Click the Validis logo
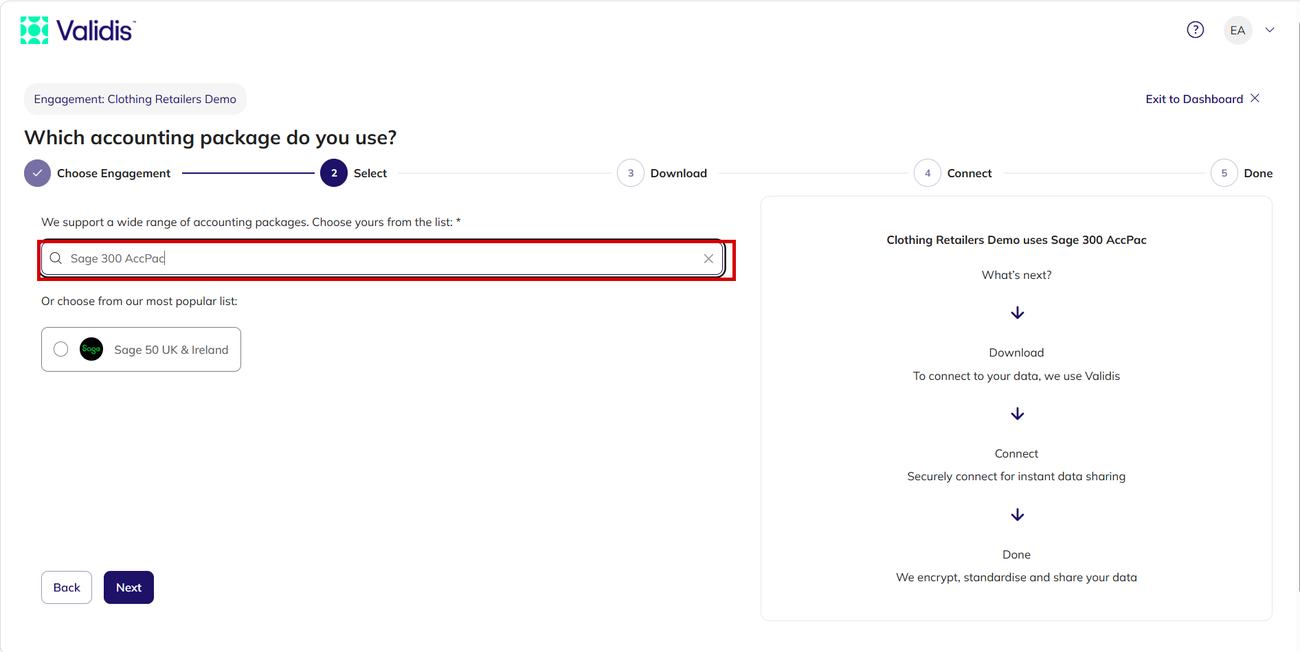This screenshot has width=1300, height=652. click(x=78, y=30)
